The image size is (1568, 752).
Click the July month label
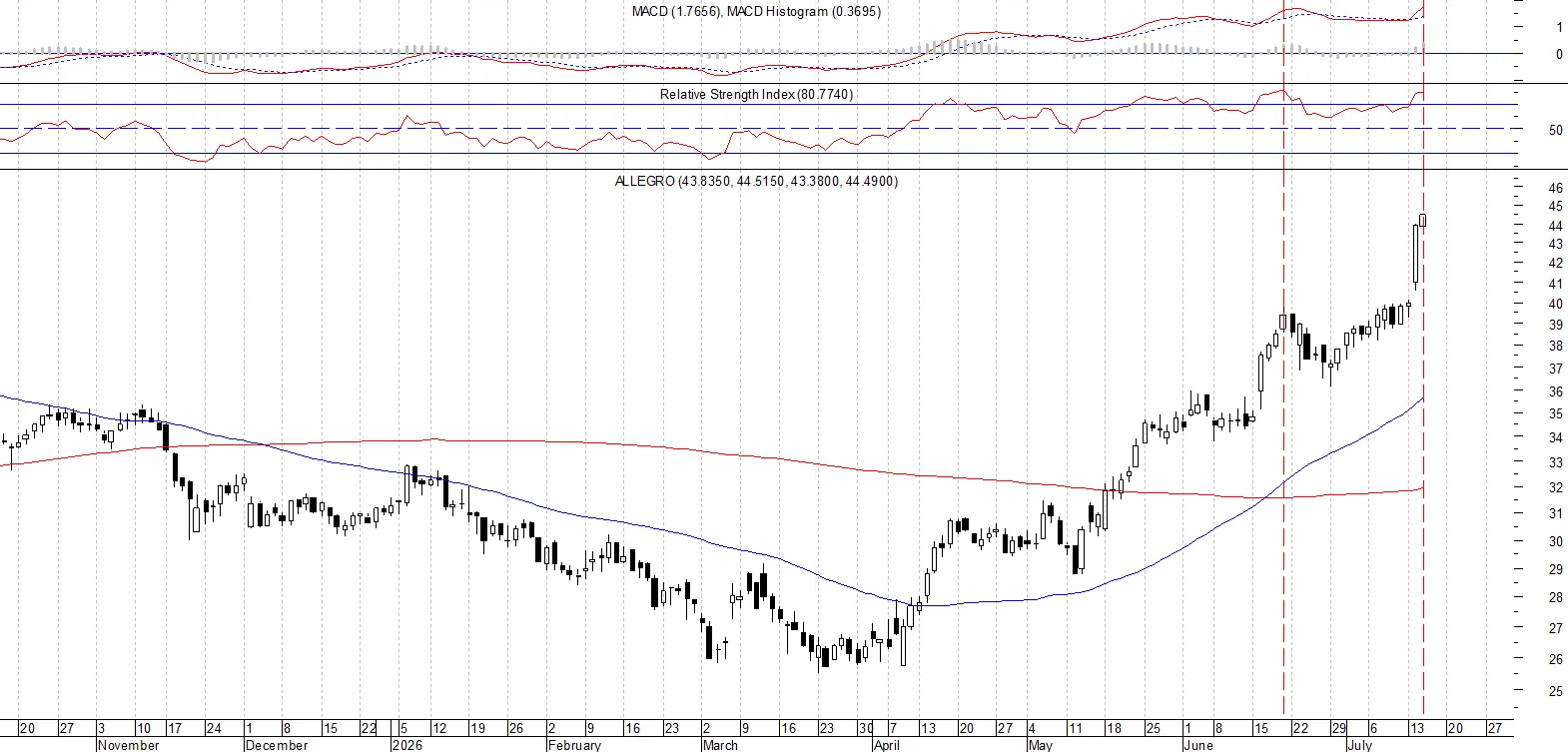[1359, 745]
